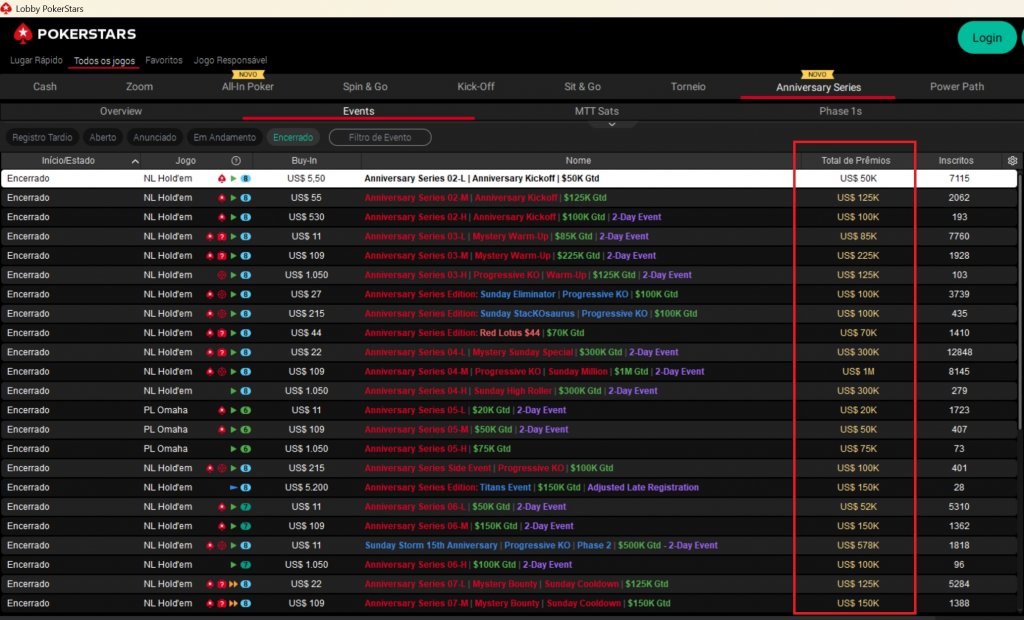1024x620 pixels.
Task: Click the US$ 578K prize cell
Action: (858, 546)
